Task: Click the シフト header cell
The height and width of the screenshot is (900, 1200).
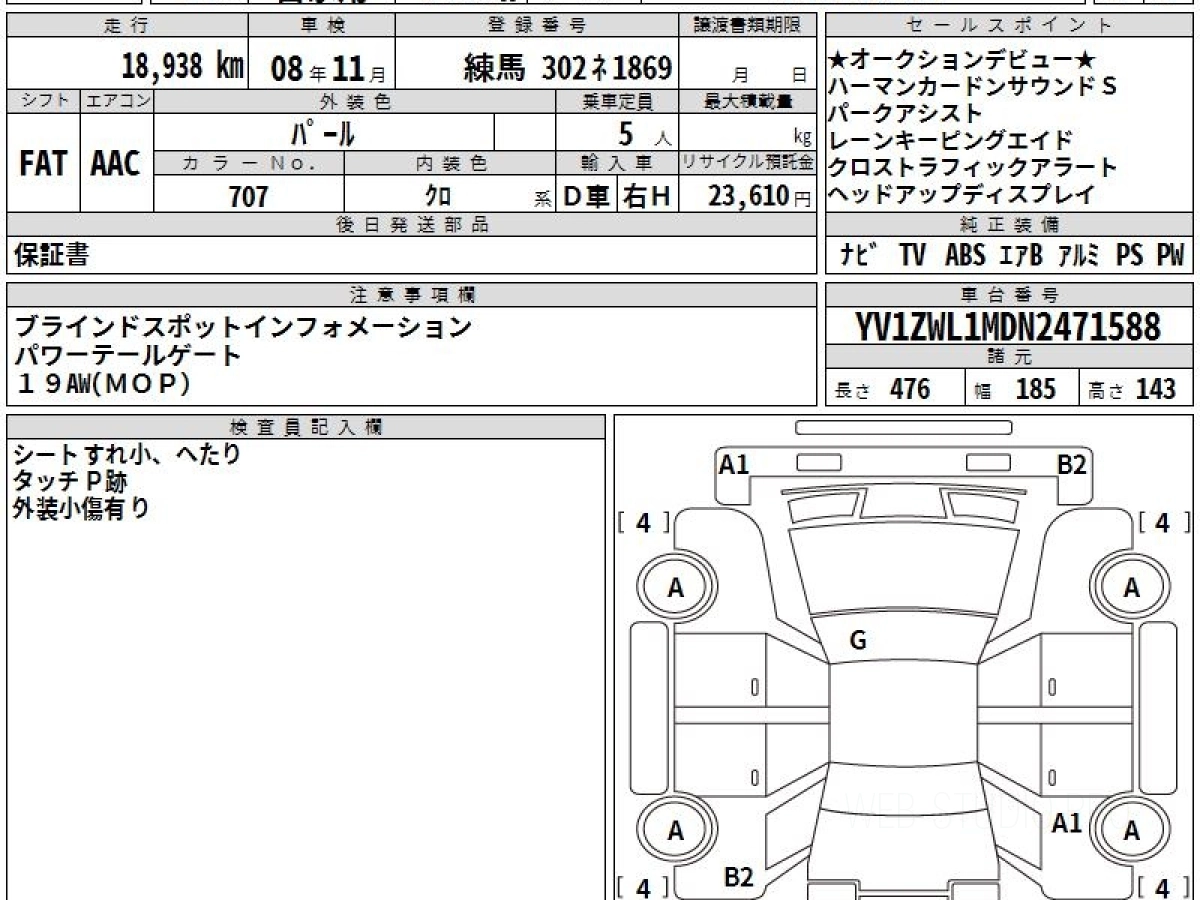Action: [44, 101]
